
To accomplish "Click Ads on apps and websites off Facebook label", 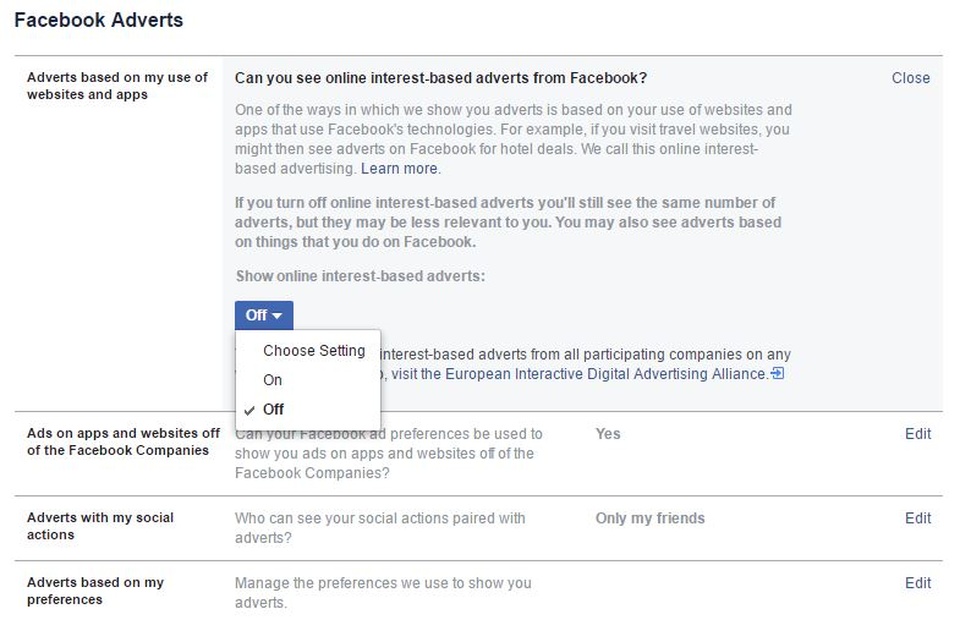I will point(123,442).
